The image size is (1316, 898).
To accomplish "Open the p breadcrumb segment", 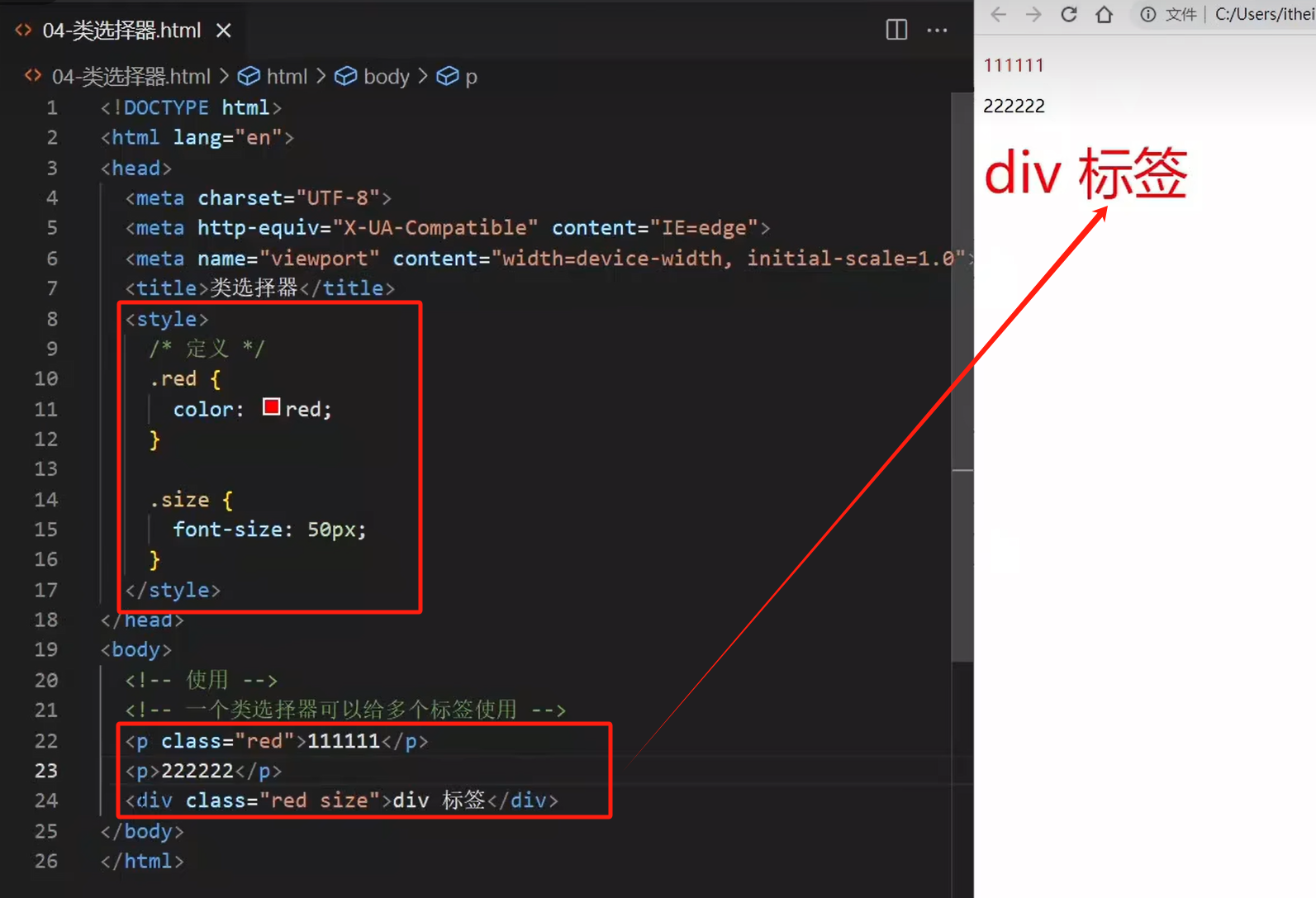I will click(471, 77).
